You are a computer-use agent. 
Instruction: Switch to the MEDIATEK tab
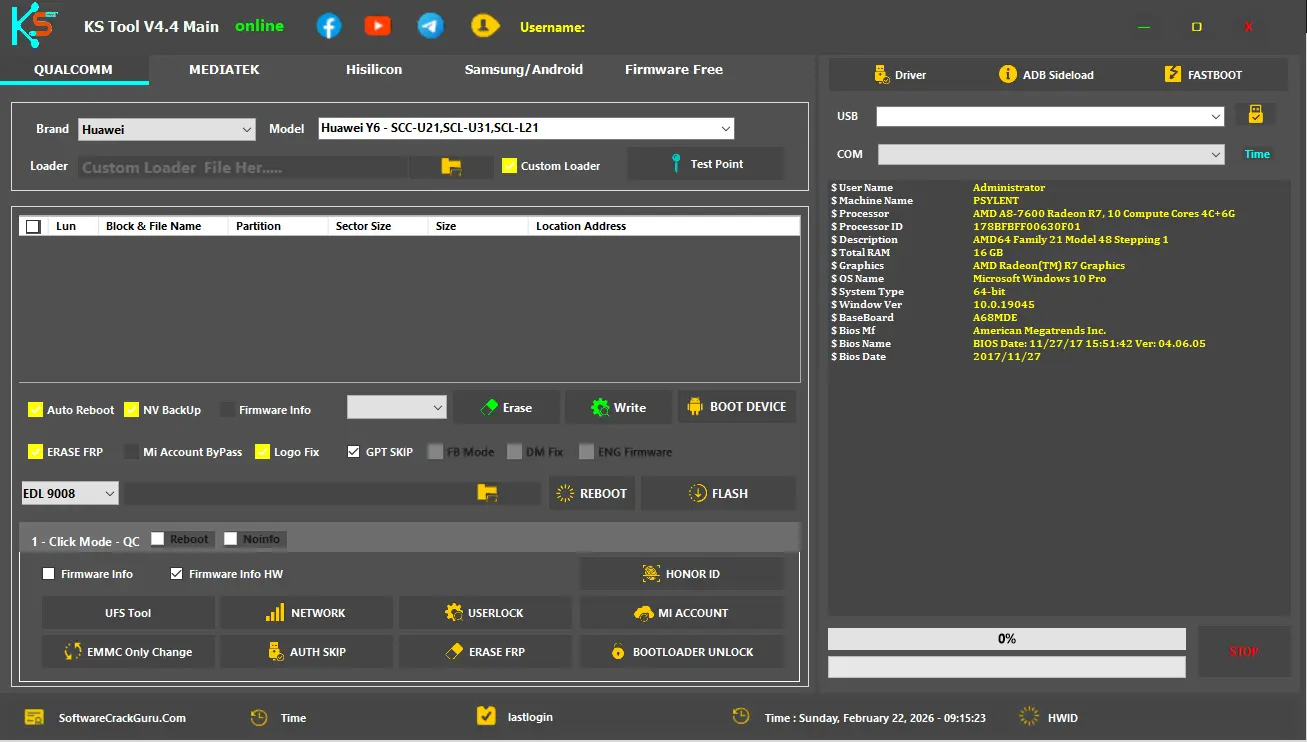click(224, 70)
